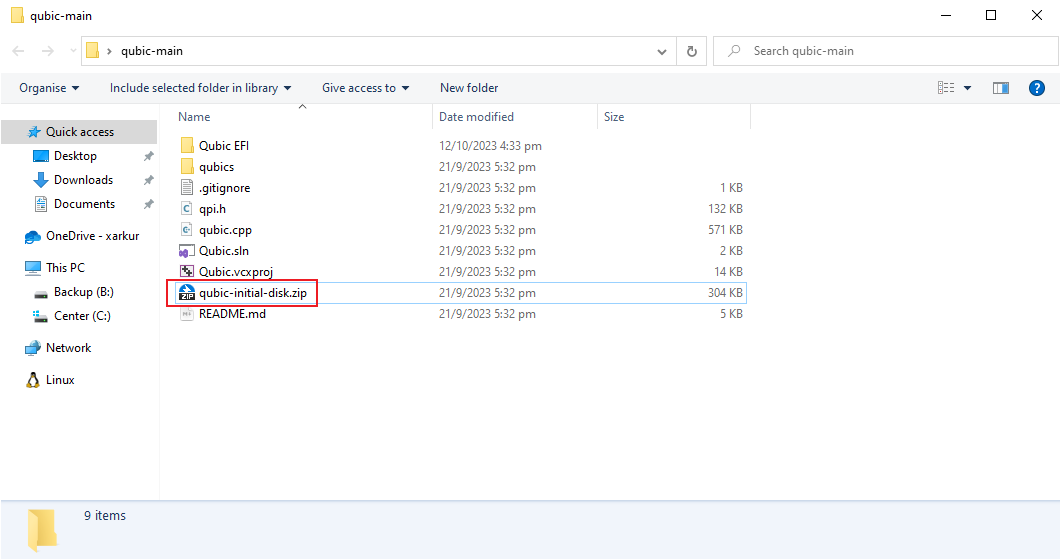Open Include selected folder in library menu
This screenshot has width=1061, height=560.
200,88
